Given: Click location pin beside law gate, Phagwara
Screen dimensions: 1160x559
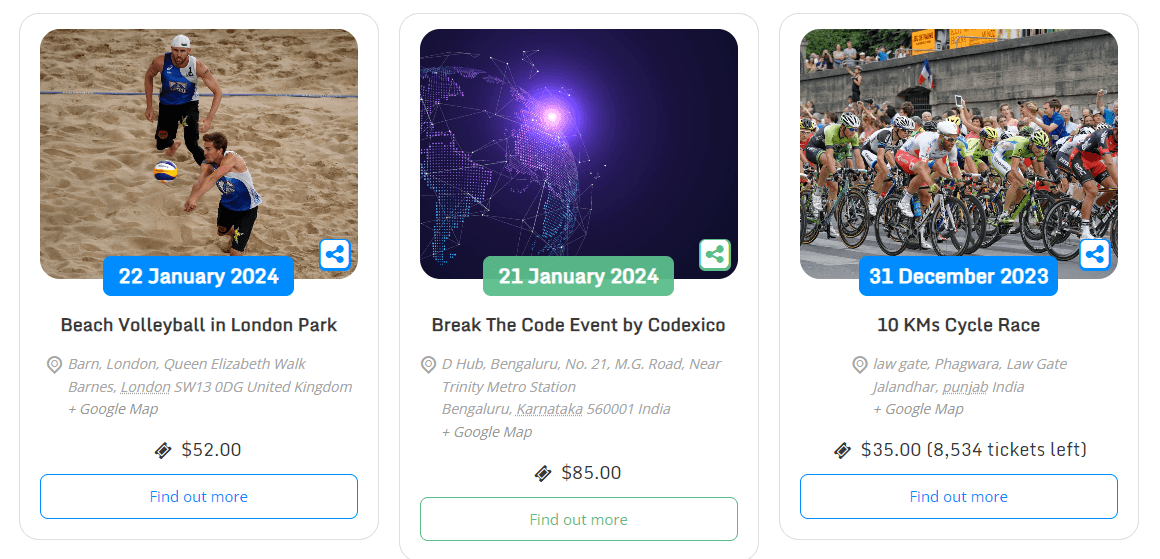Looking at the screenshot, I should click(860, 364).
